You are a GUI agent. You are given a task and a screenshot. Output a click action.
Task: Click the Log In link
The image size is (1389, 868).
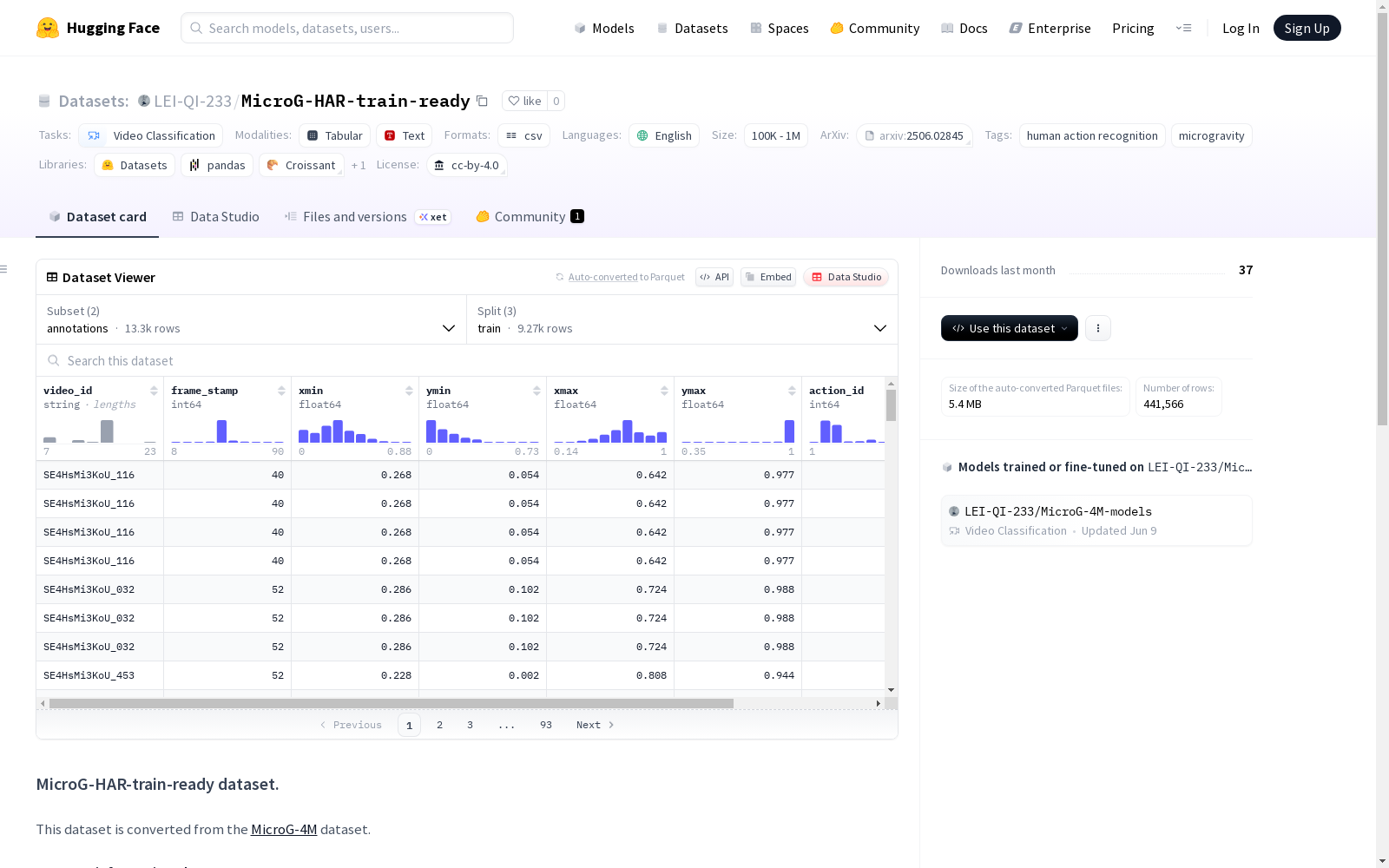click(1241, 28)
